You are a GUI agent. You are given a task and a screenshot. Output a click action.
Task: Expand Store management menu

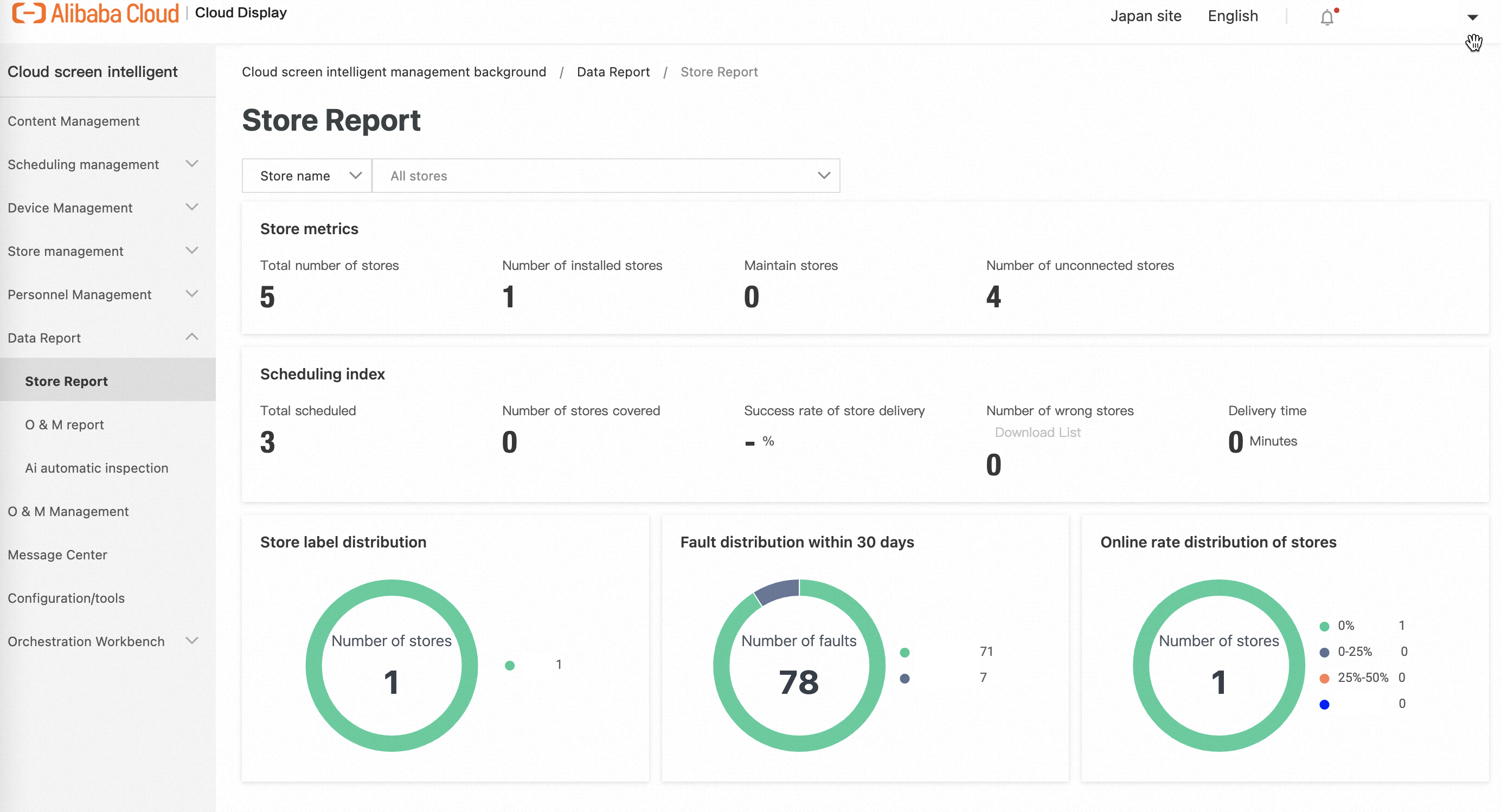pos(108,251)
